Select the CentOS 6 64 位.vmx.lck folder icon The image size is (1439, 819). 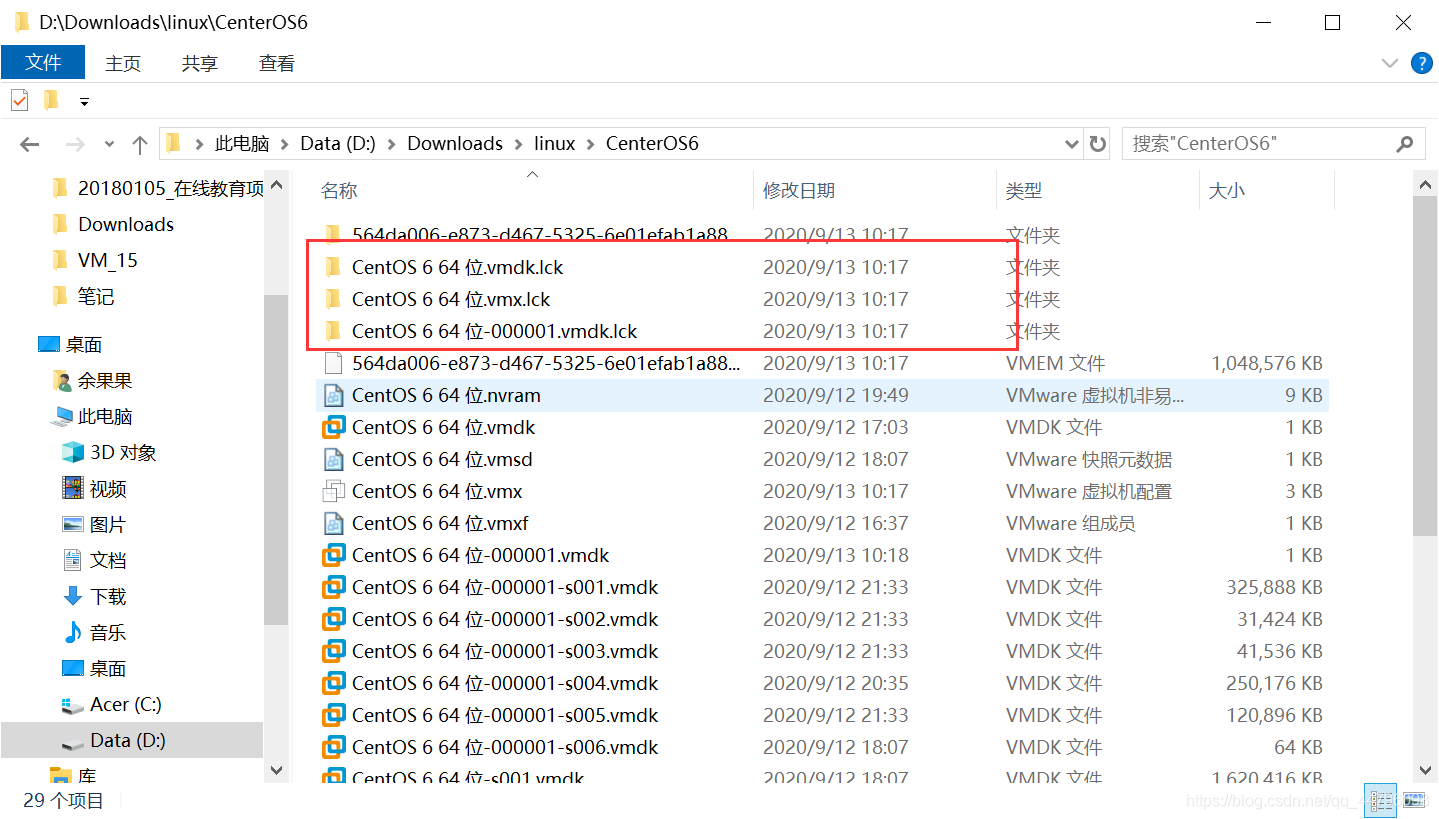333,299
